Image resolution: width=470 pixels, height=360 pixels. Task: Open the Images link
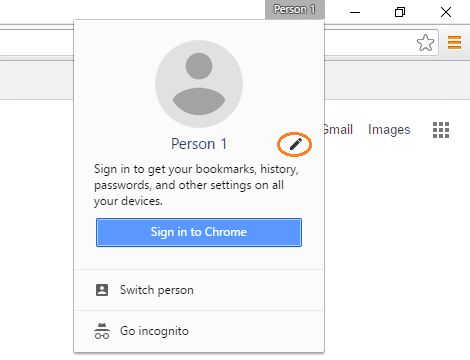(389, 130)
